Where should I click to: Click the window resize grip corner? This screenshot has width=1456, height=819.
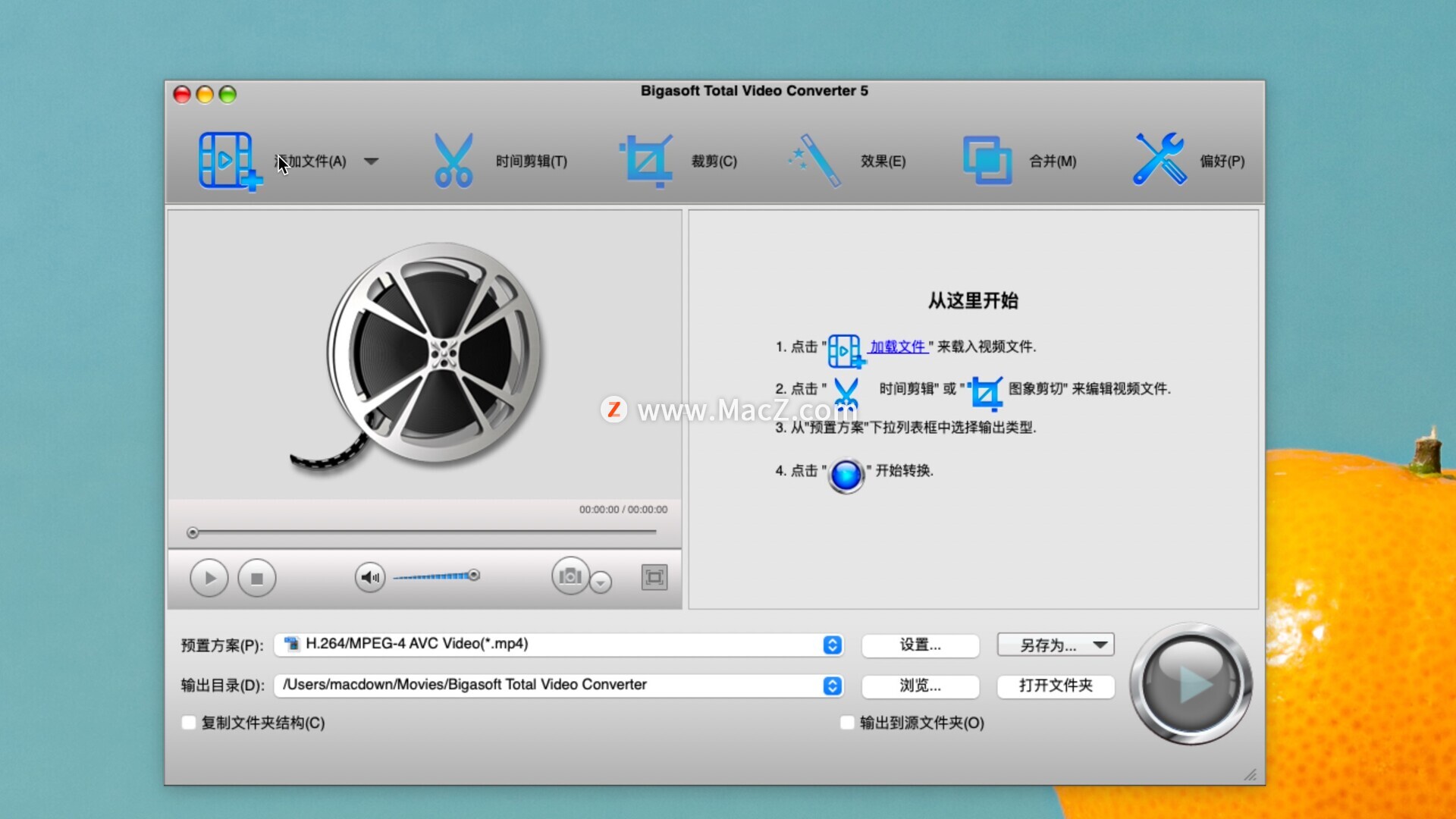1250,774
